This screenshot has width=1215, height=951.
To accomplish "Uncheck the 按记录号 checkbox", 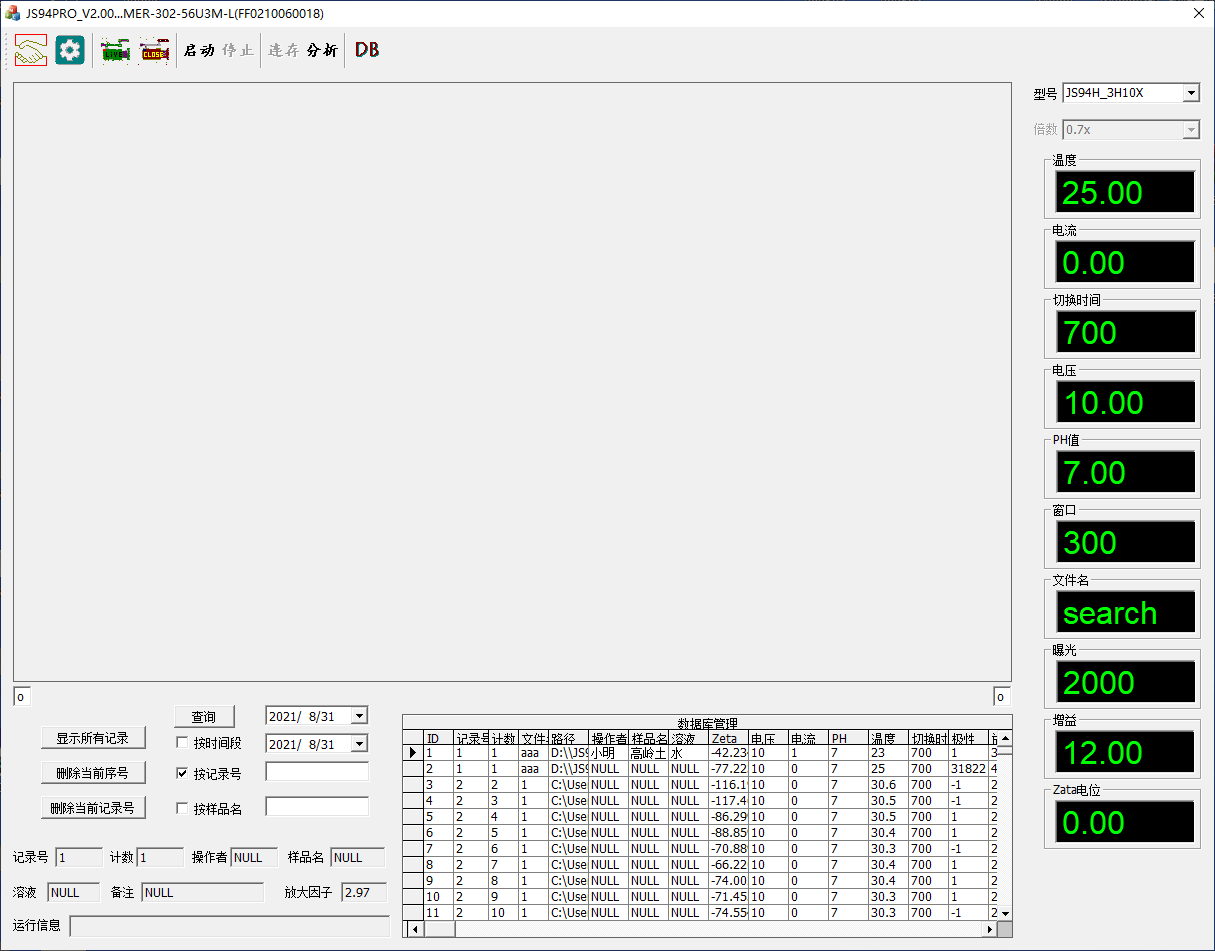I will (182, 773).
